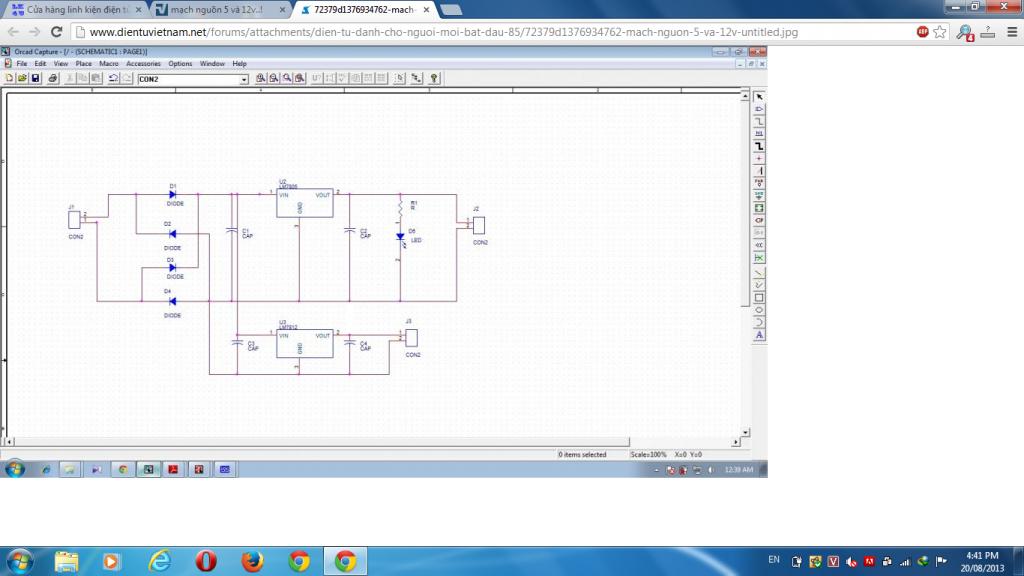Select the arrow Select tool in palette
The image size is (1024, 576).
pos(759,97)
